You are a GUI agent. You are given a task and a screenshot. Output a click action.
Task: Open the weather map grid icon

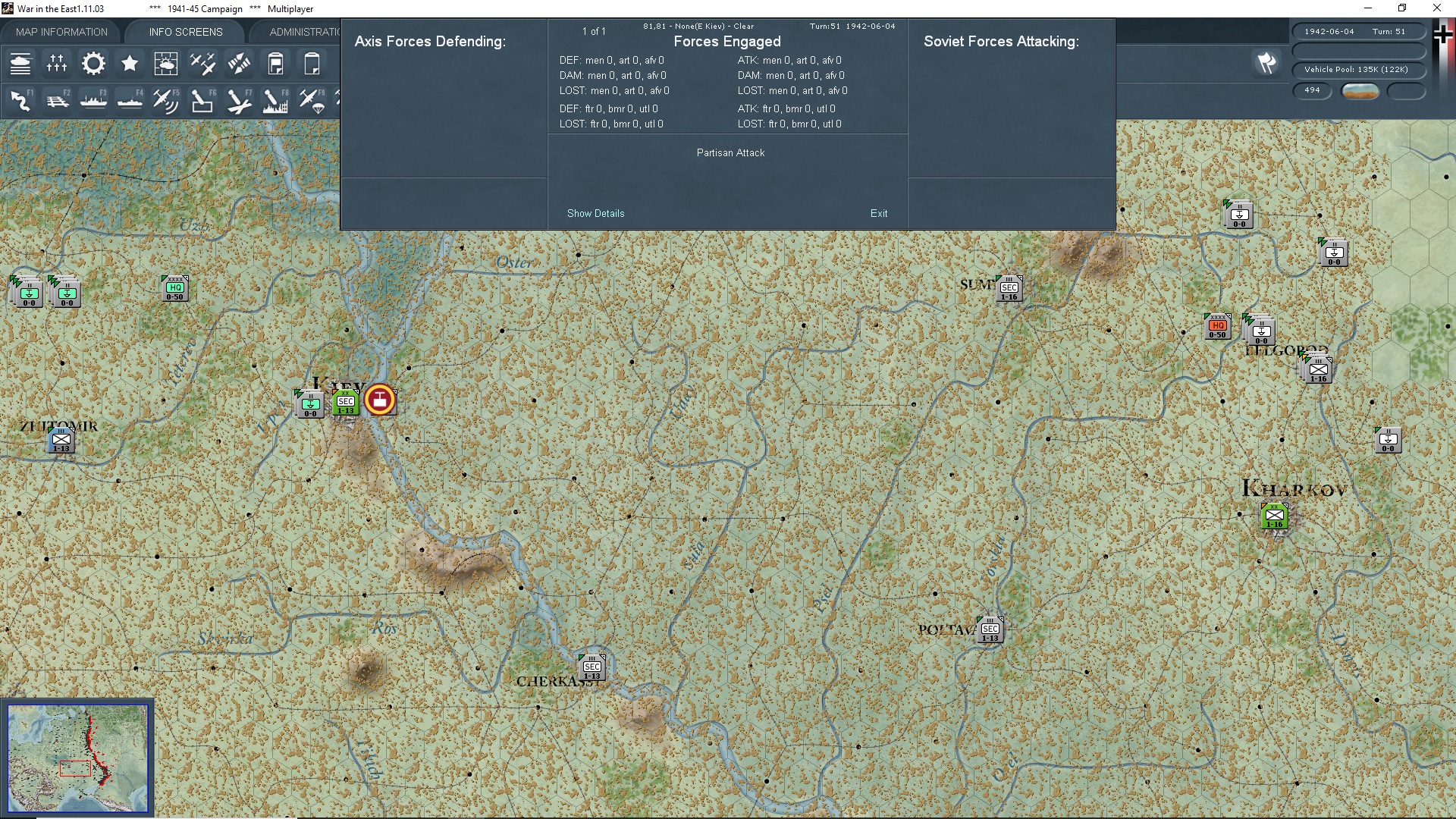pos(165,64)
